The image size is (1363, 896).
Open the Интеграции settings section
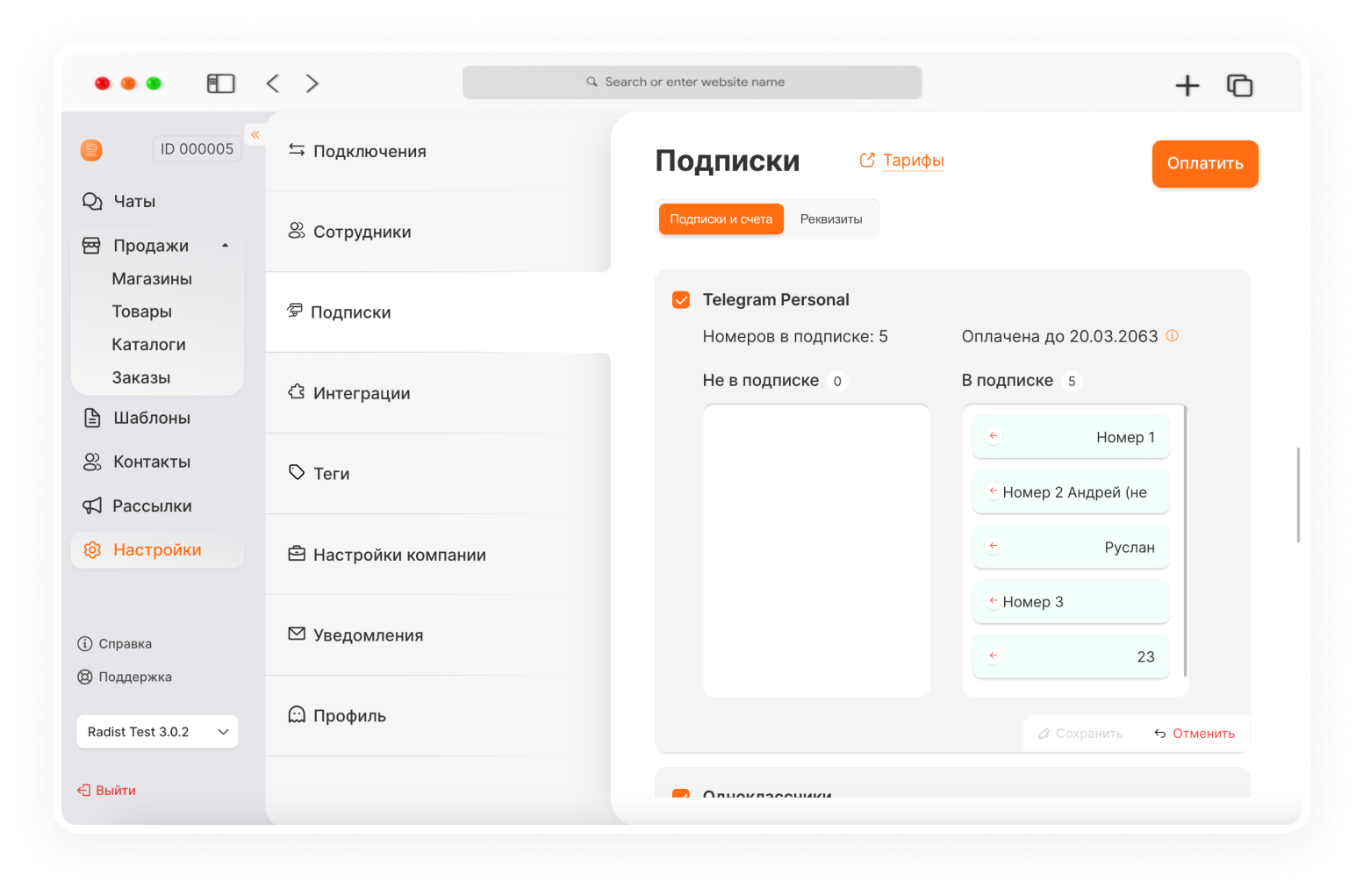click(x=438, y=393)
